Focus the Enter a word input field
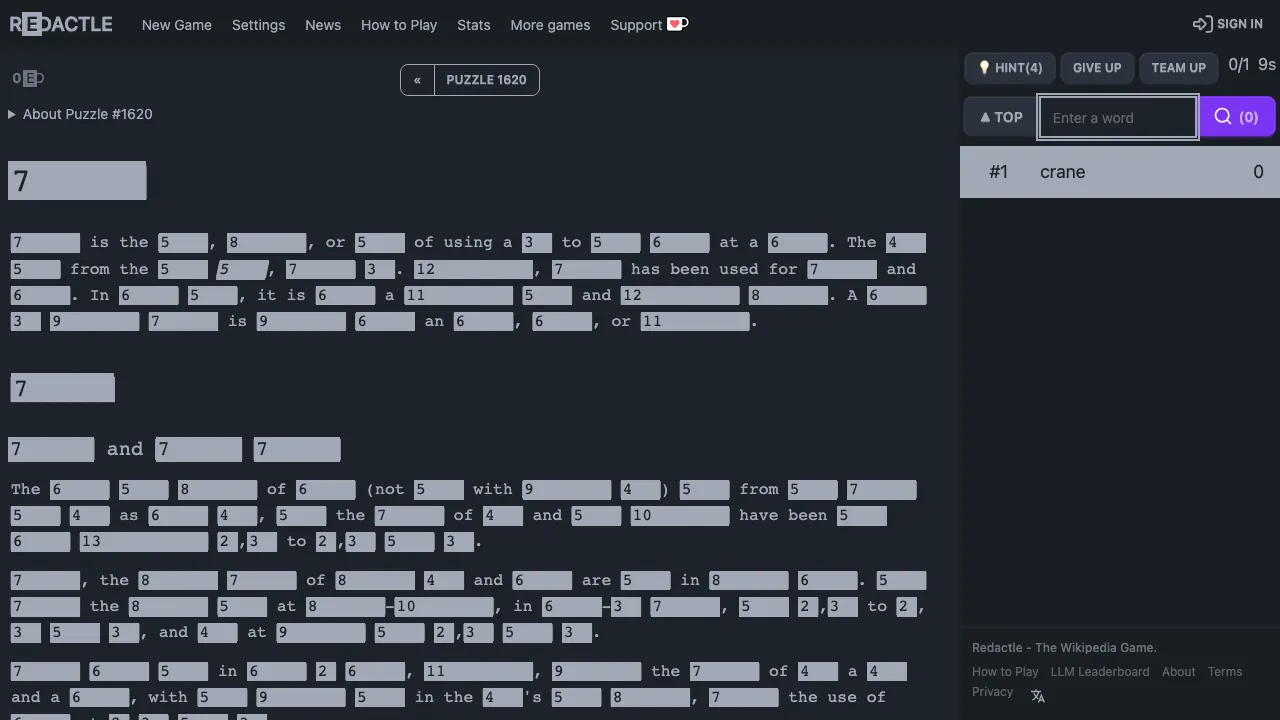1280x720 pixels. [1118, 117]
